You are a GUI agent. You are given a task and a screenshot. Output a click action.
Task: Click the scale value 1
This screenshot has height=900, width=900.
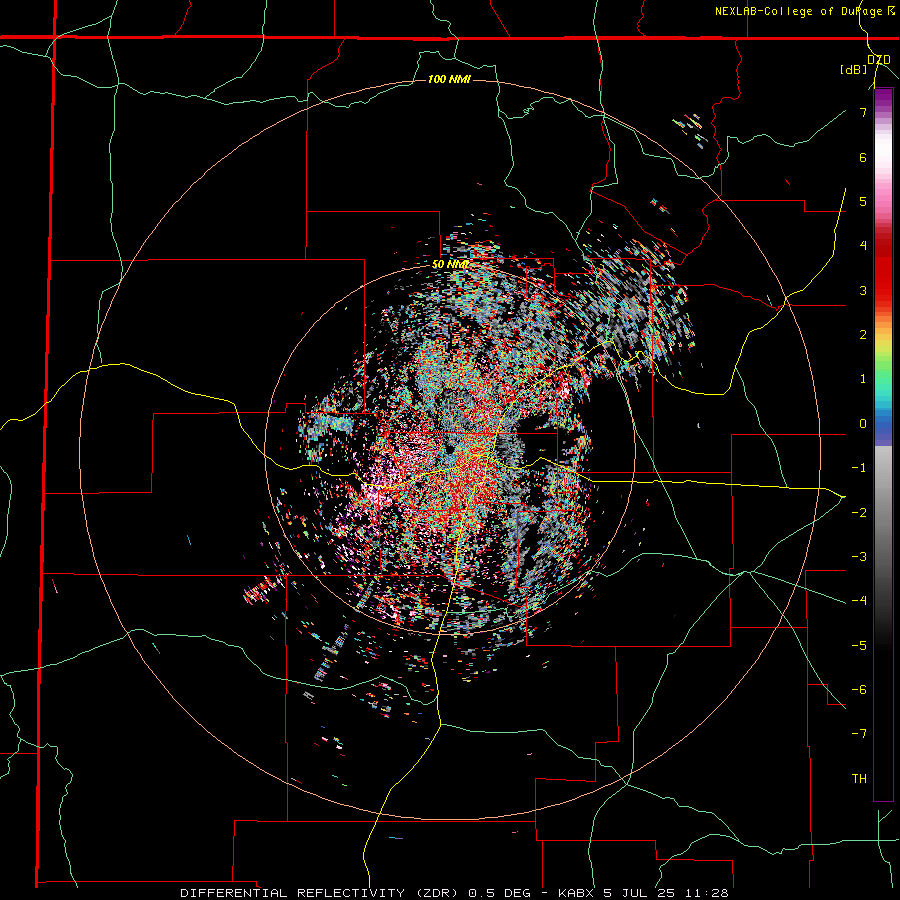pyautogui.click(x=863, y=379)
